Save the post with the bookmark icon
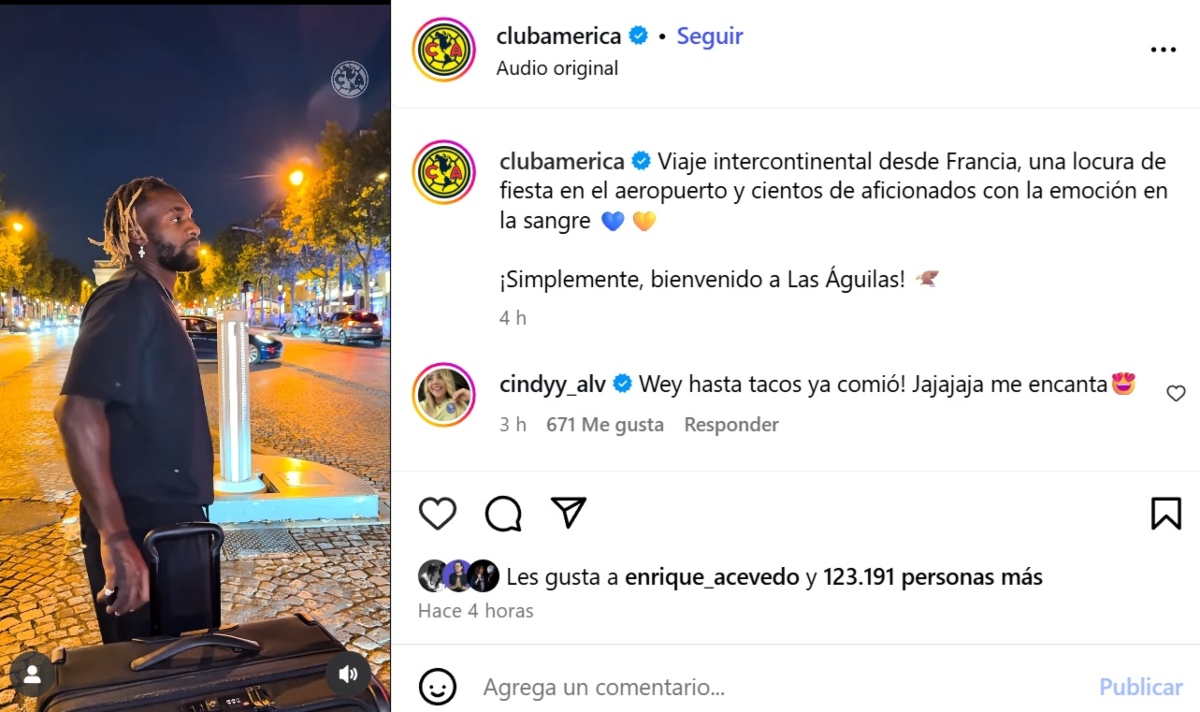This screenshot has height=712, width=1200. 1166,514
